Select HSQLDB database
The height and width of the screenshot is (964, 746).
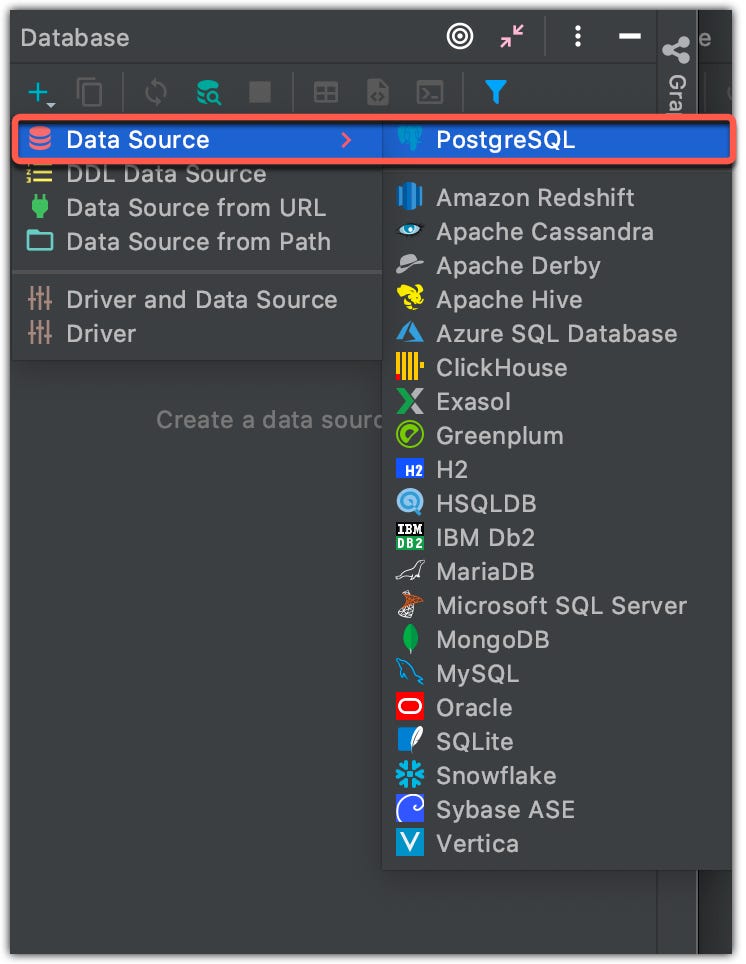(556, 504)
